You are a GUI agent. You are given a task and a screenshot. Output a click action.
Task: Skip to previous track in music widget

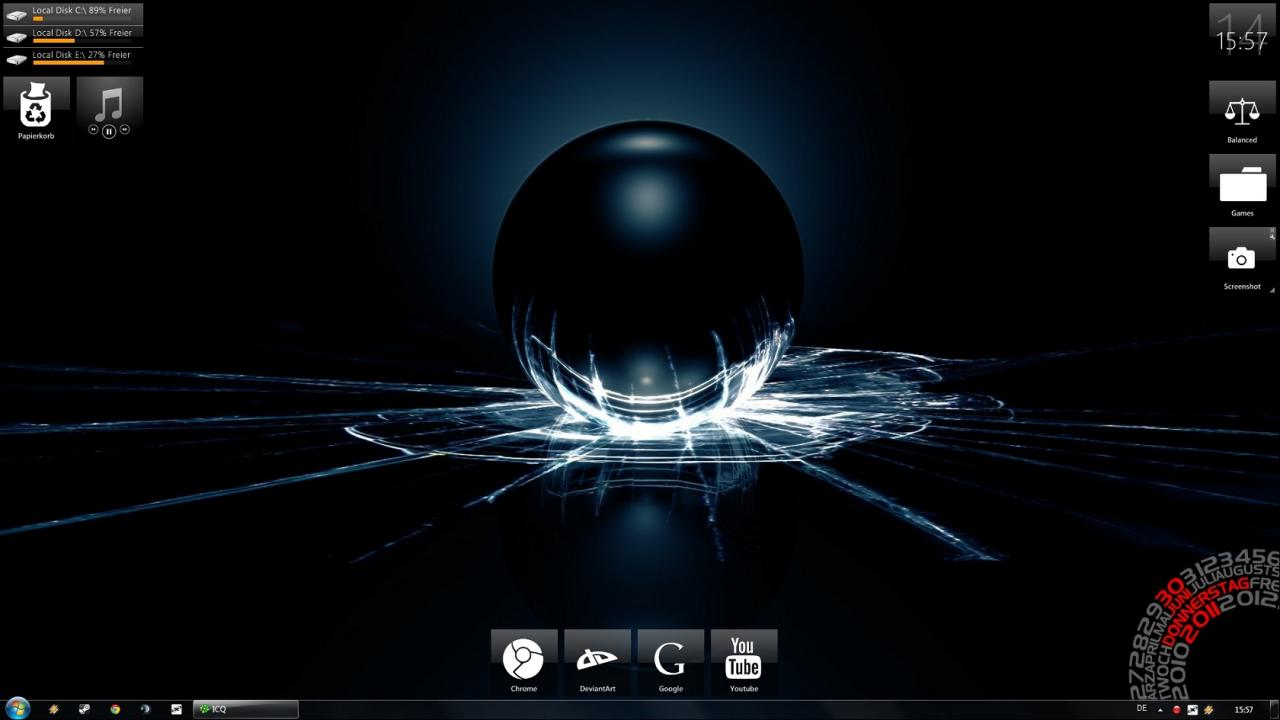(93, 130)
